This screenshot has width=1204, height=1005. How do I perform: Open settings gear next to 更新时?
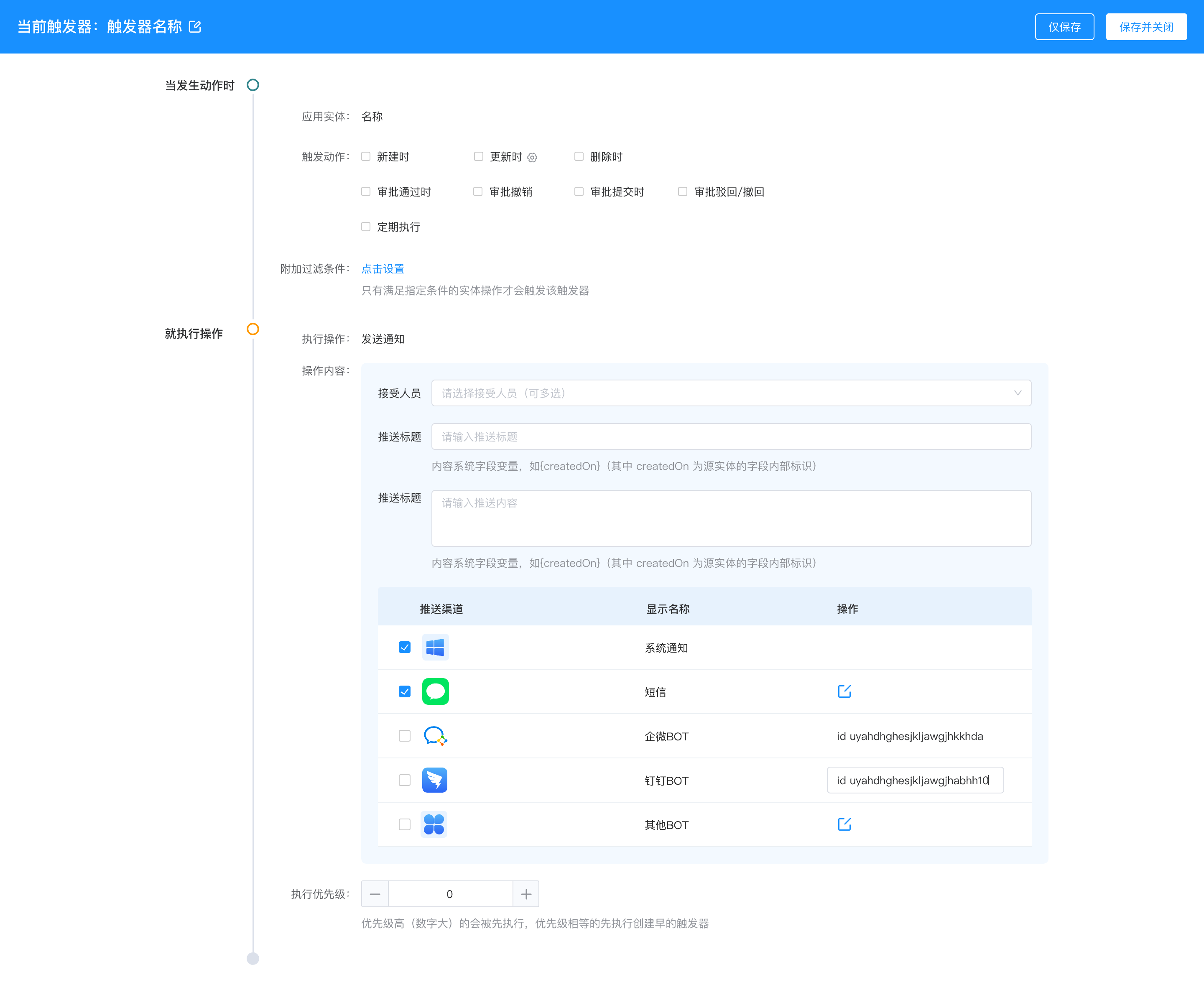532,158
